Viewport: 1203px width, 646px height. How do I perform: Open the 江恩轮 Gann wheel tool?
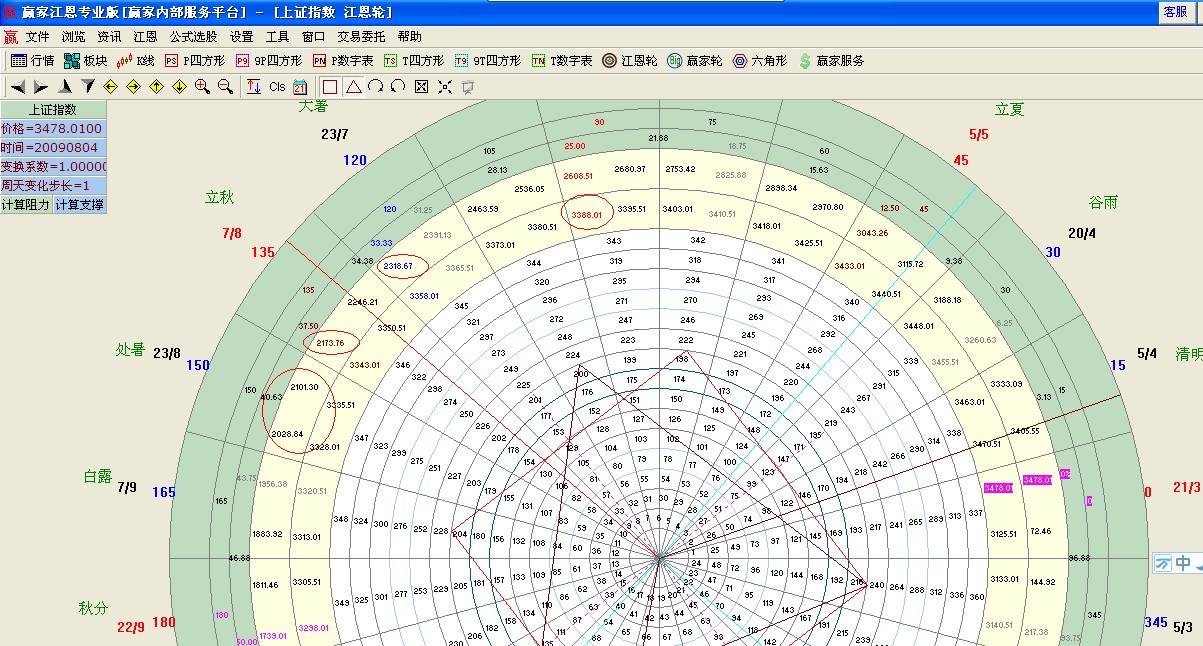pyautogui.click(x=629, y=61)
